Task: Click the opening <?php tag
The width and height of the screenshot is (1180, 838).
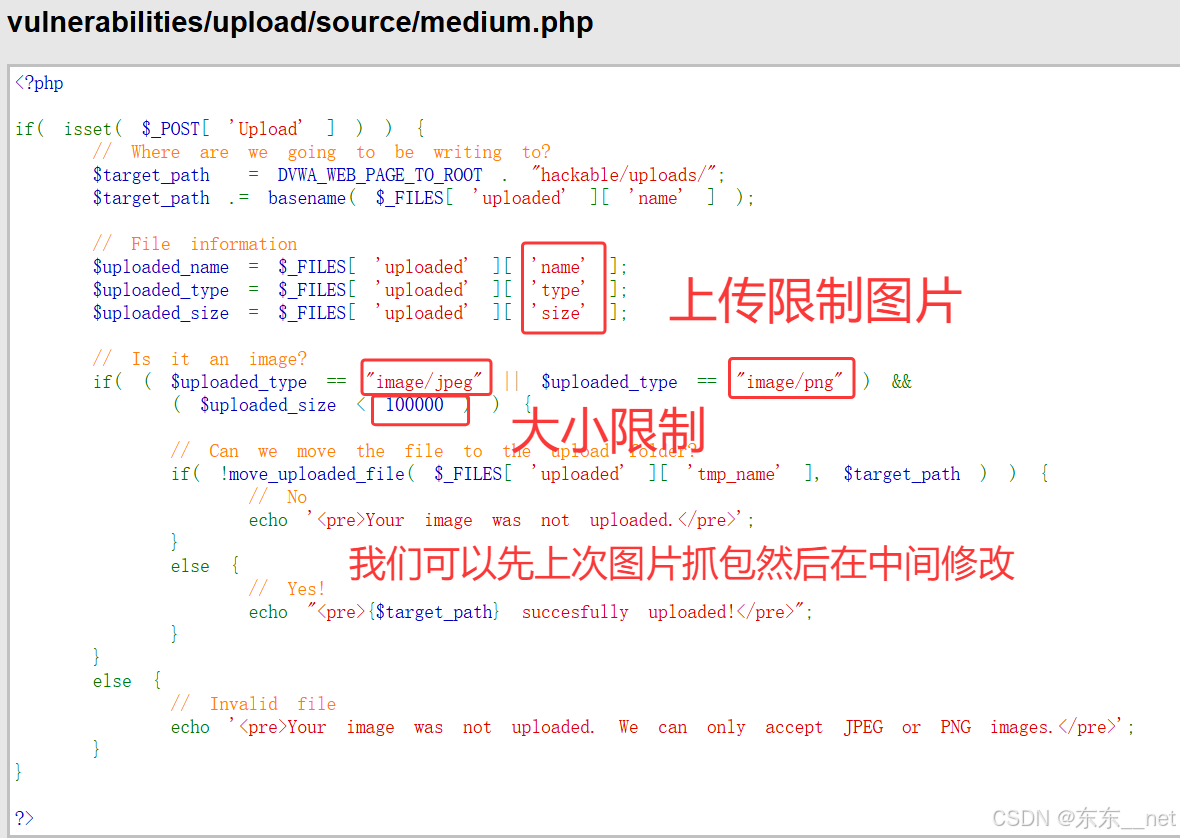Action: 39,83
